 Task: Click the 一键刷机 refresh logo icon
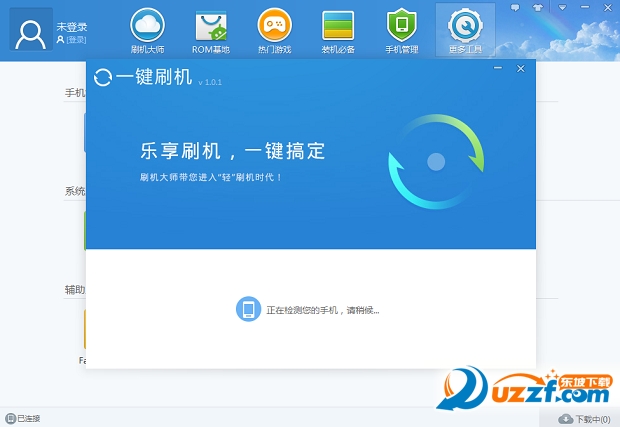[103, 77]
